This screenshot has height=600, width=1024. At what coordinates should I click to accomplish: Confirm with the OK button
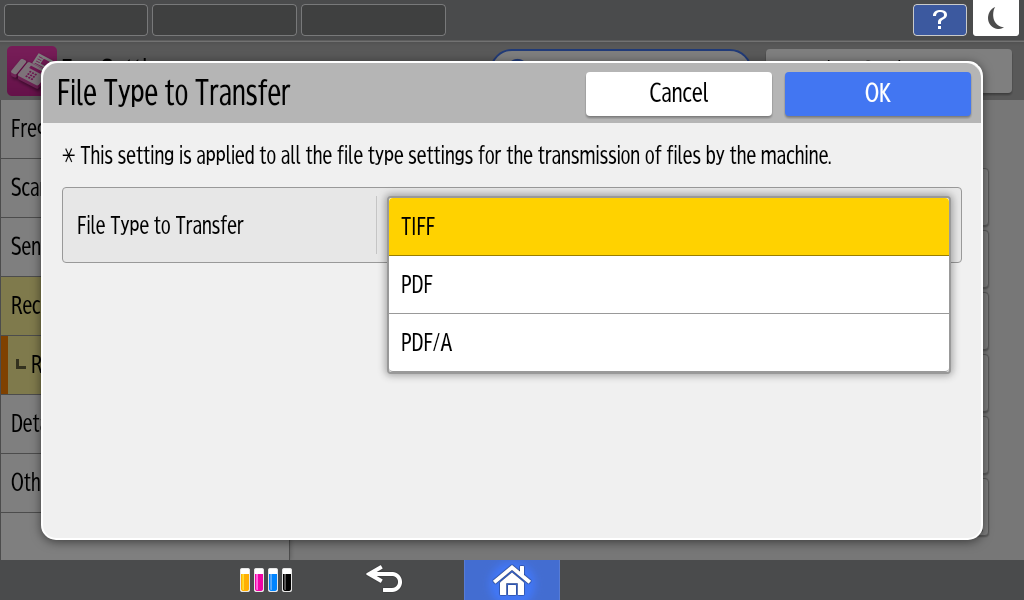pyautogui.click(x=877, y=93)
